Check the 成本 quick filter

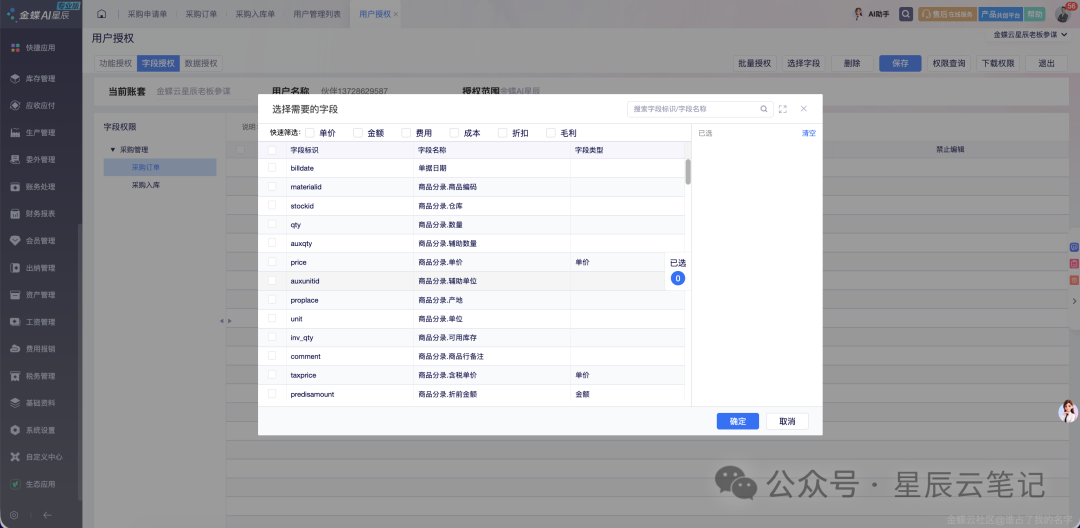pos(454,133)
